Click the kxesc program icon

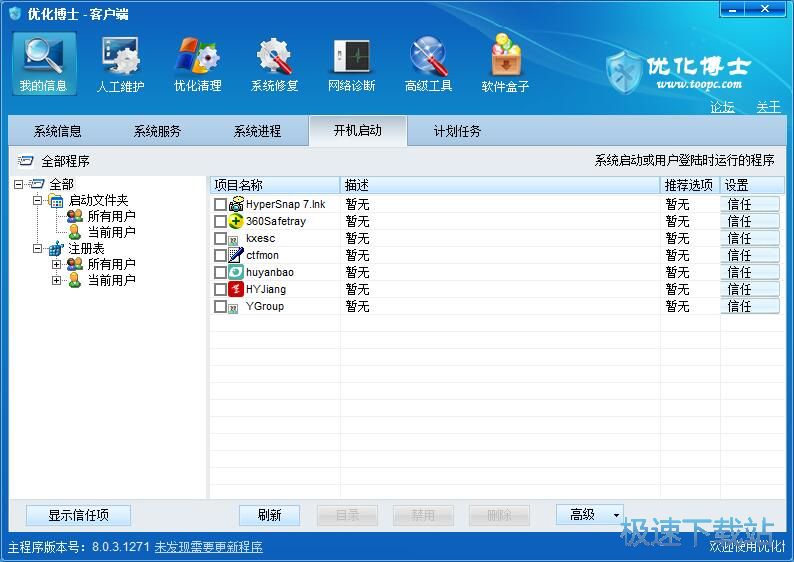pyautogui.click(x=233, y=240)
